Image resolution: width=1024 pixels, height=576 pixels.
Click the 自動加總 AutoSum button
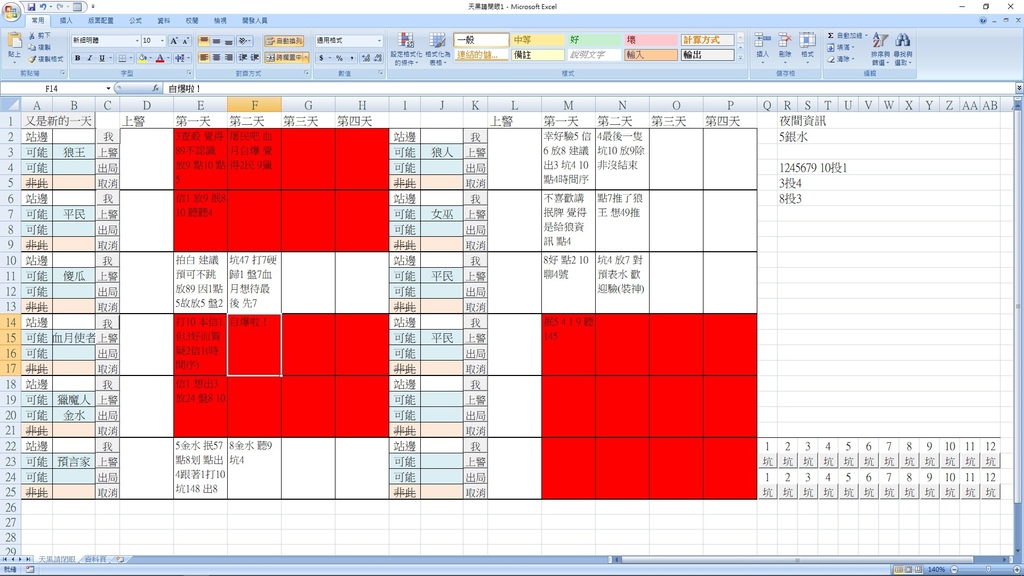[846, 35]
